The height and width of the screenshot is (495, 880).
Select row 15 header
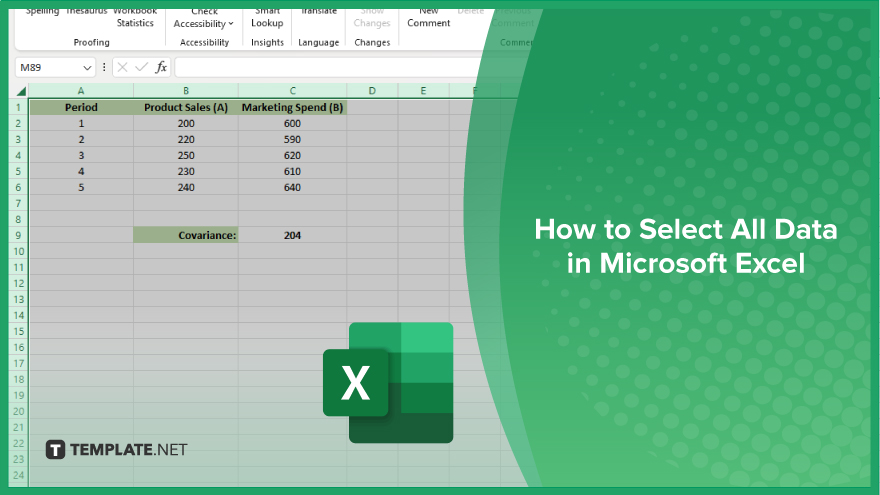[19, 331]
